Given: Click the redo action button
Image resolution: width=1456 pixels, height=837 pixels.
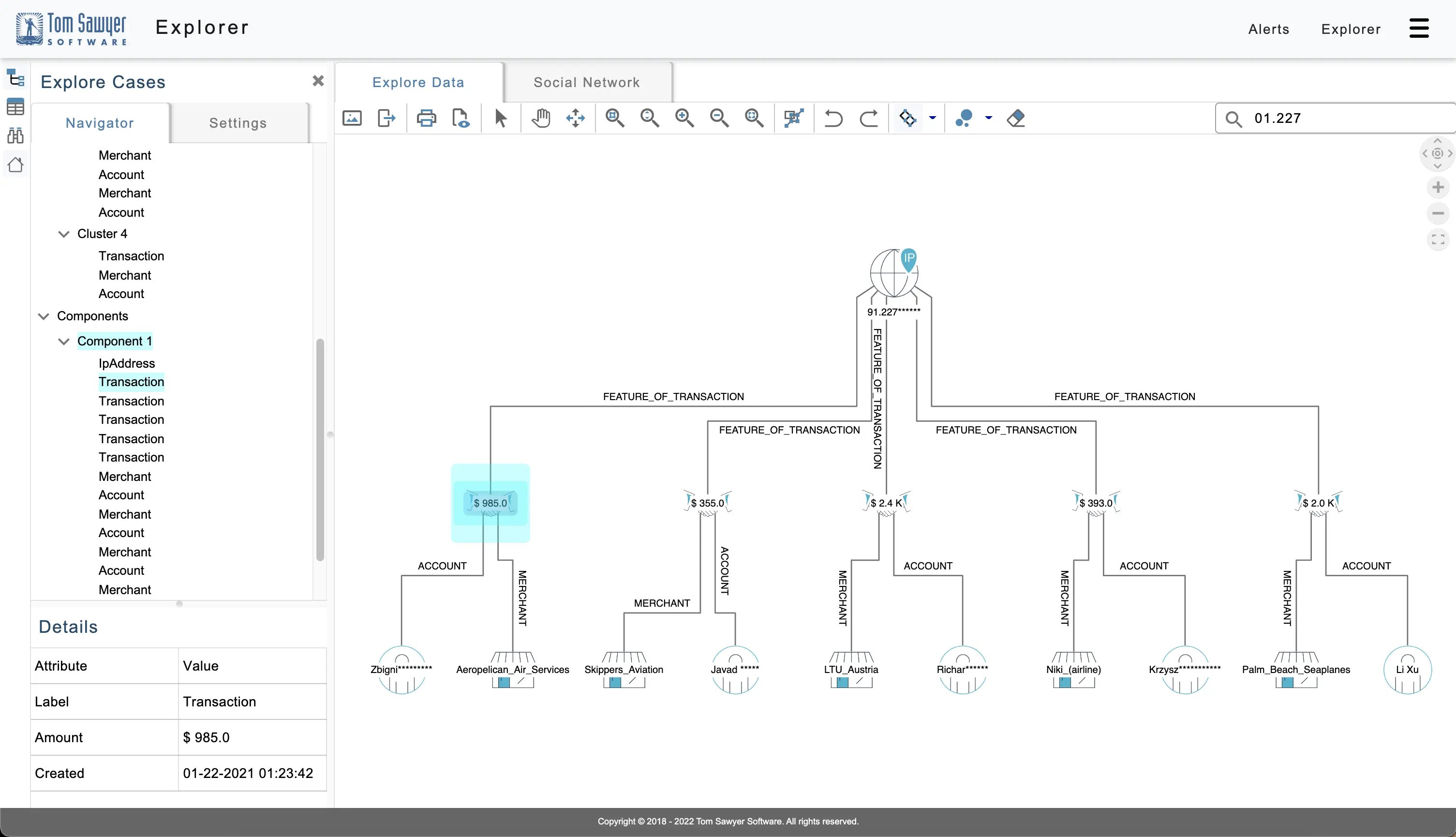Looking at the screenshot, I should click(869, 118).
